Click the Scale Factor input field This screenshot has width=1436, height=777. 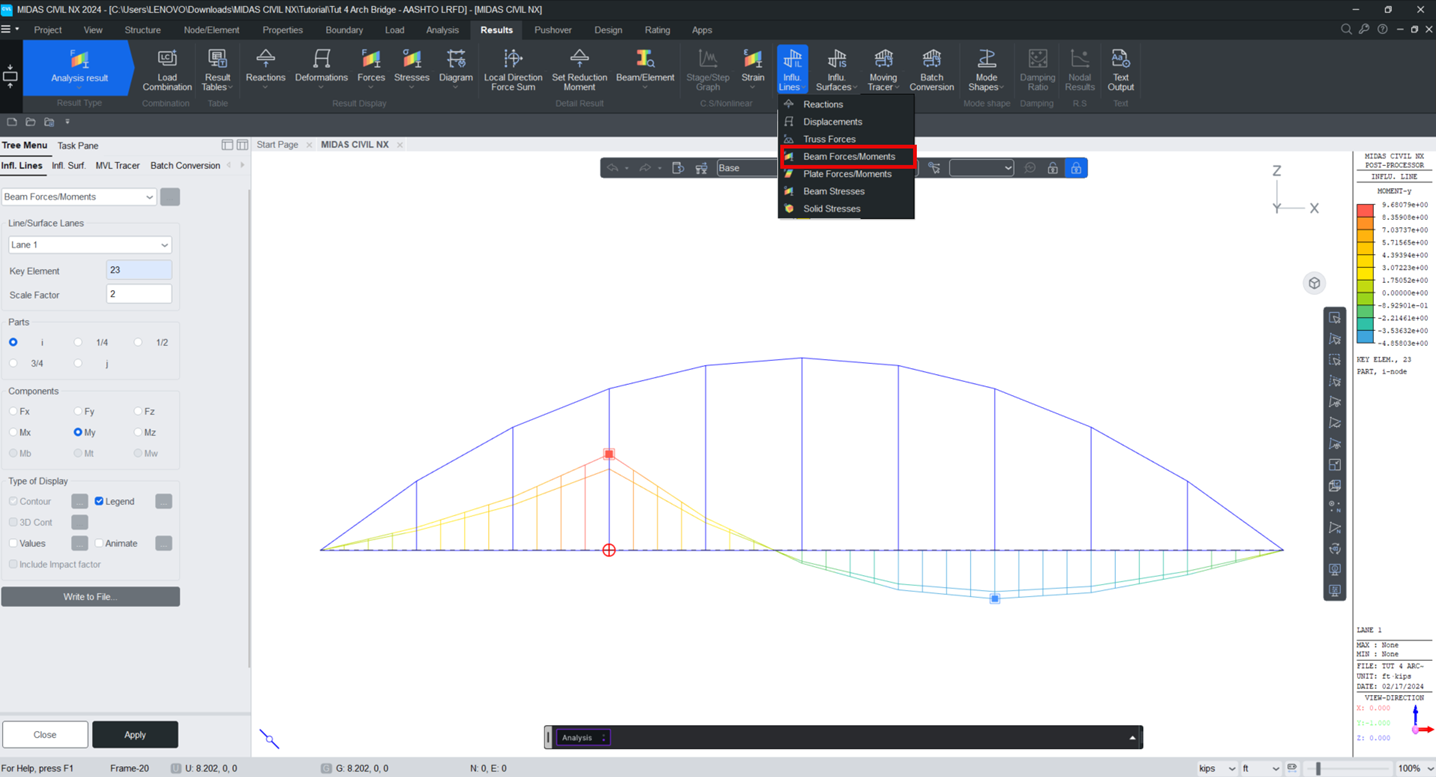[139, 294]
